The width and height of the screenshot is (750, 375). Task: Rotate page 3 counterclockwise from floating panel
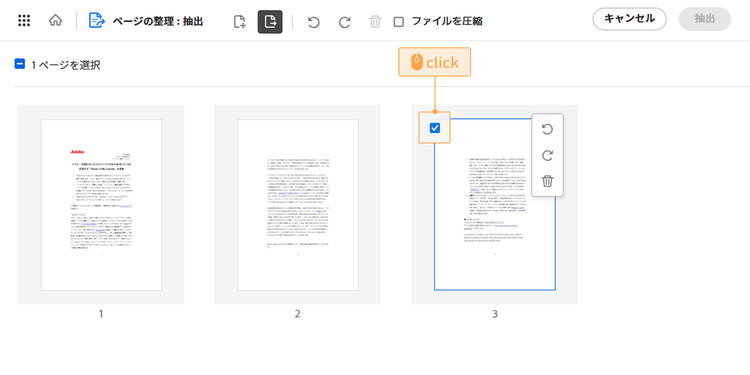(x=547, y=129)
